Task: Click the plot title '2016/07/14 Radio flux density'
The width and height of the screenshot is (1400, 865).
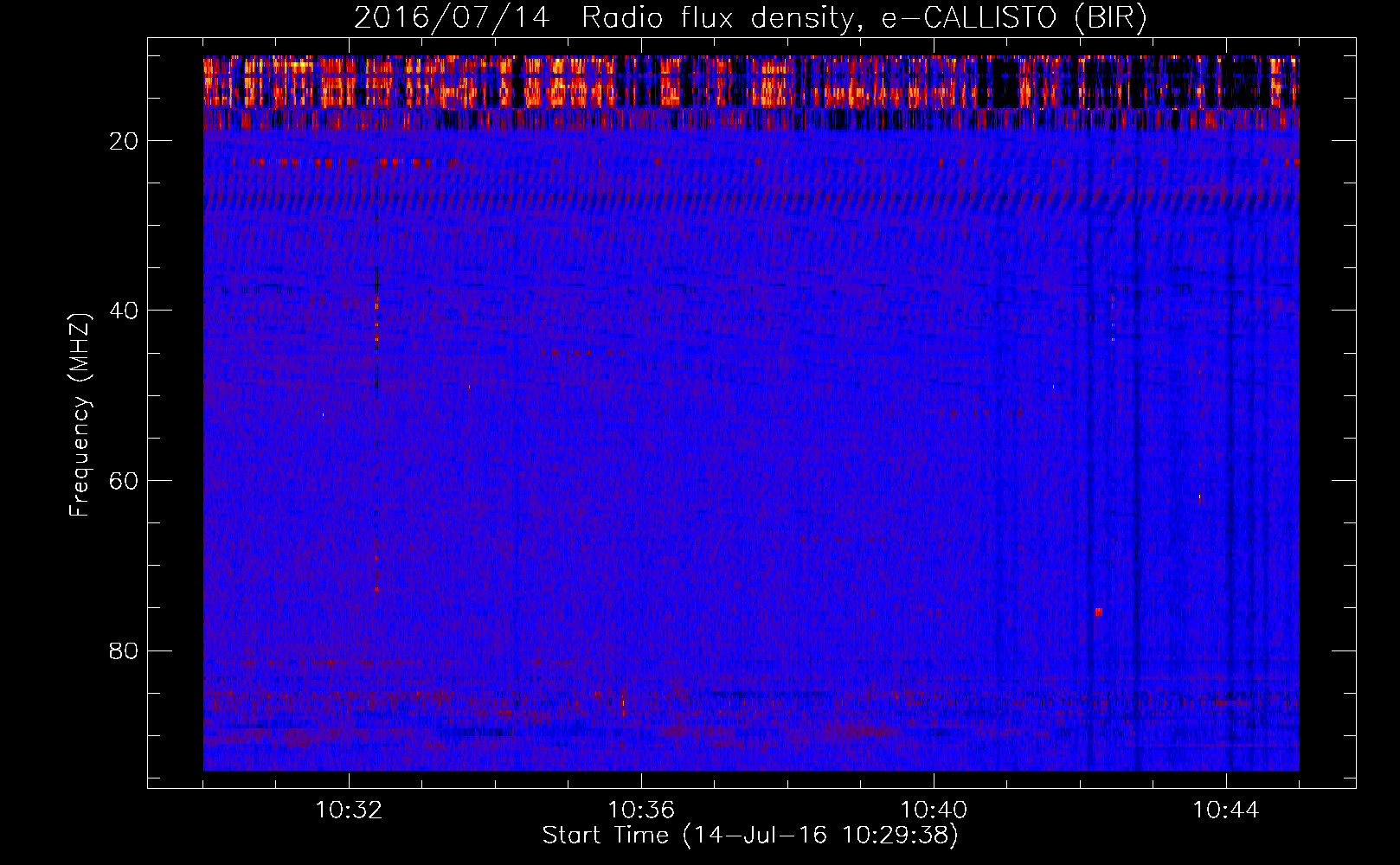Action: coord(750,17)
